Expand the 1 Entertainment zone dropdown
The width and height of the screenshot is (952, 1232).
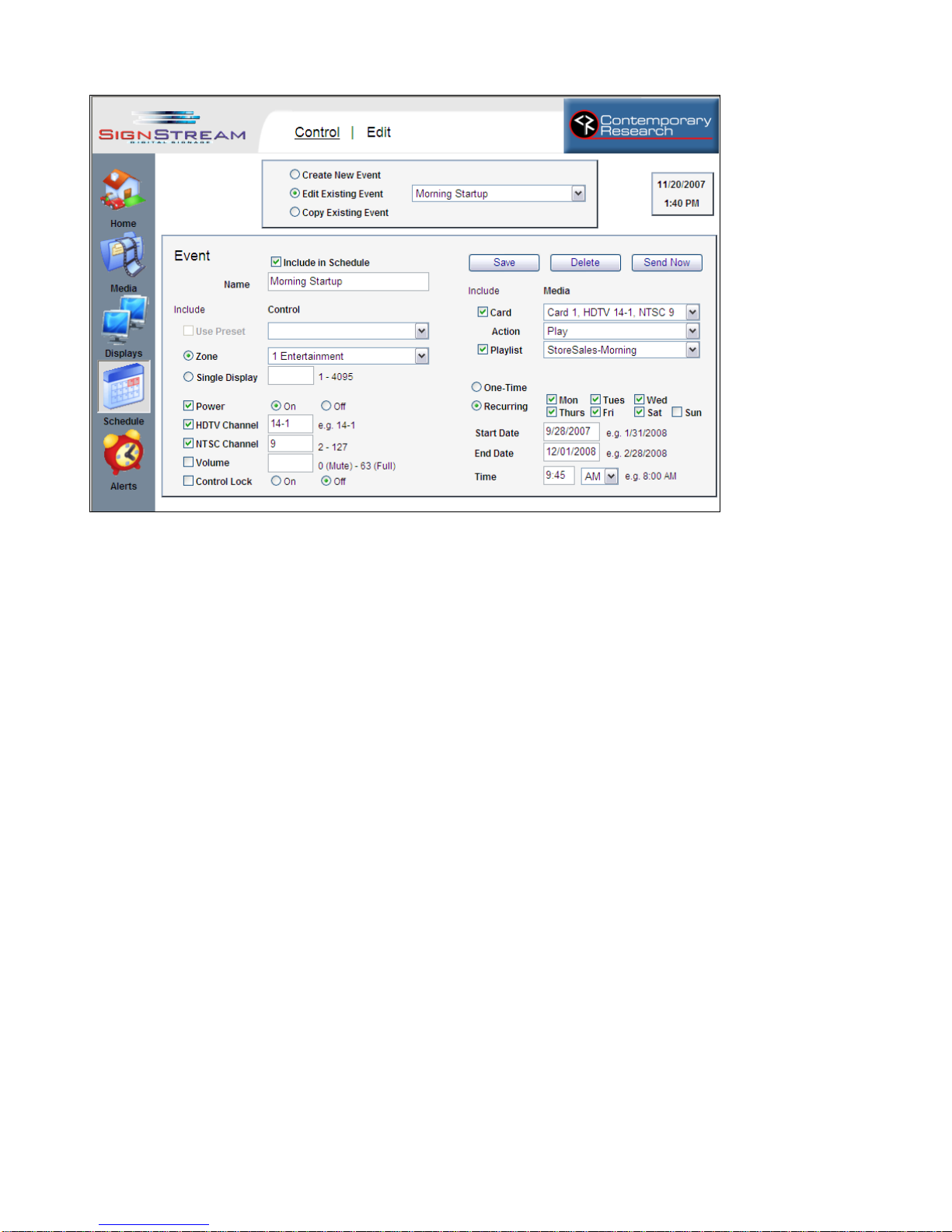point(421,356)
